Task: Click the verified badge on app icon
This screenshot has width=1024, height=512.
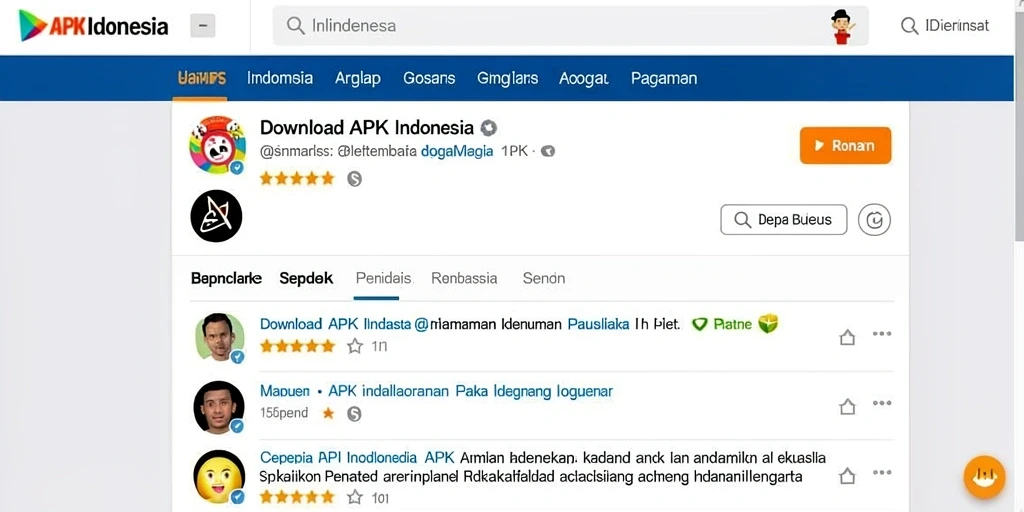Action: point(237,168)
